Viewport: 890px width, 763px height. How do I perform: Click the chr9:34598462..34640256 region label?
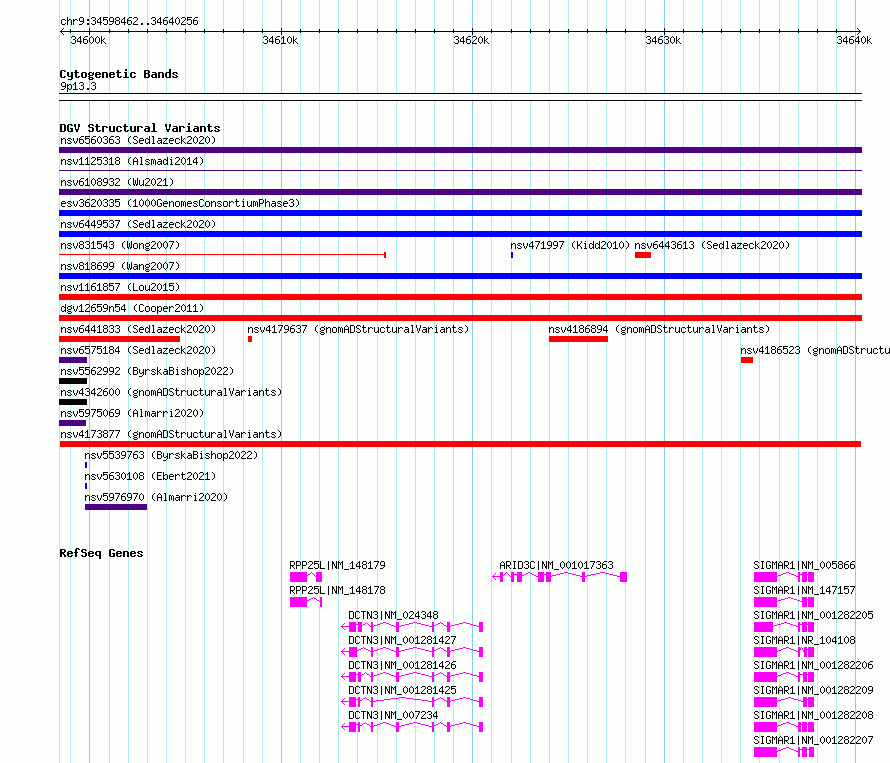click(129, 21)
